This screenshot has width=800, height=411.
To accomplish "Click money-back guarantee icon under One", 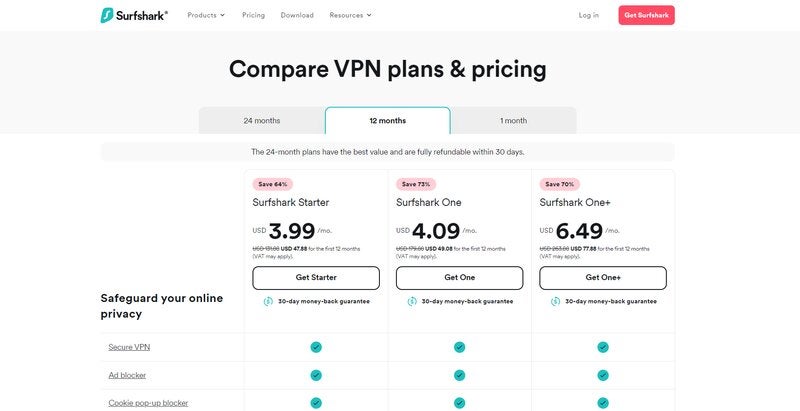I will (x=412, y=301).
